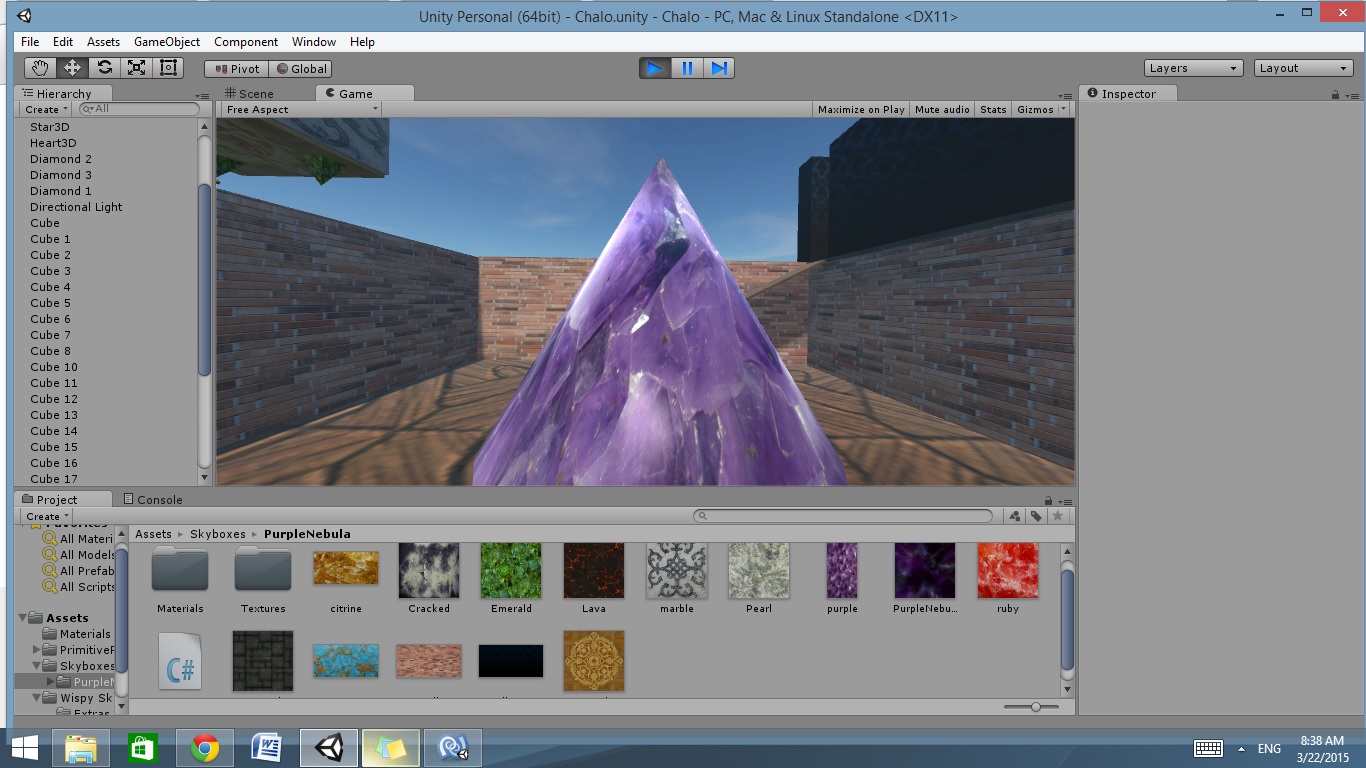Open Search by Type filter in Project

click(x=1015, y=516)
